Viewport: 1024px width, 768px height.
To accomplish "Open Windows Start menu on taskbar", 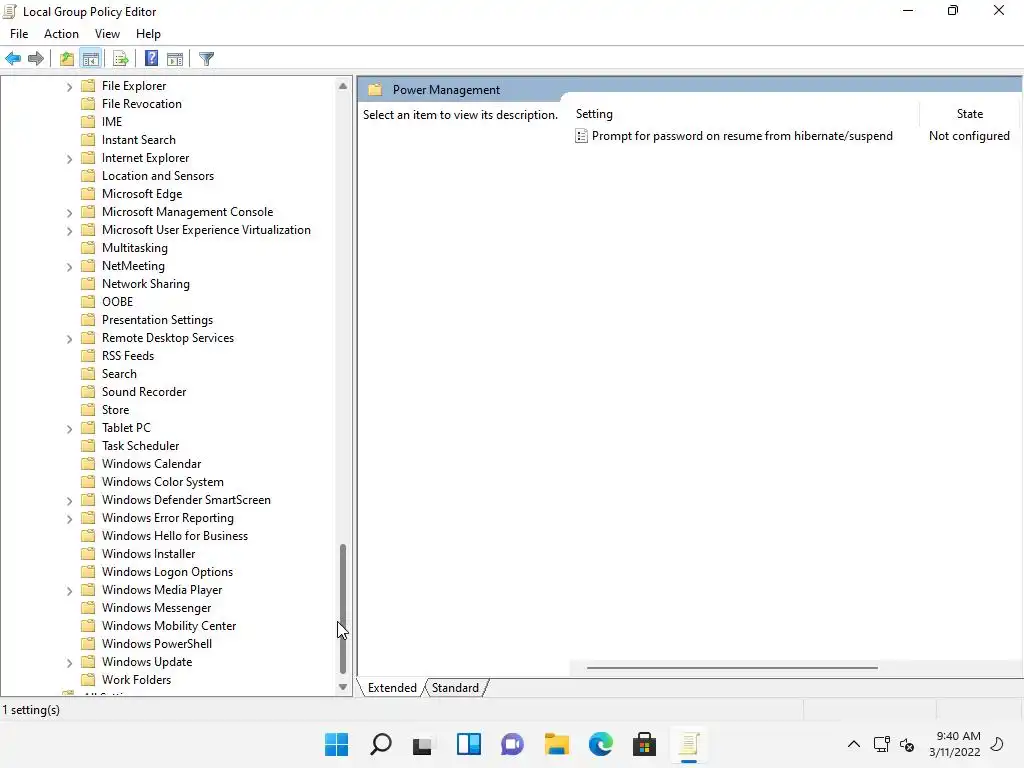I will 337,744.
